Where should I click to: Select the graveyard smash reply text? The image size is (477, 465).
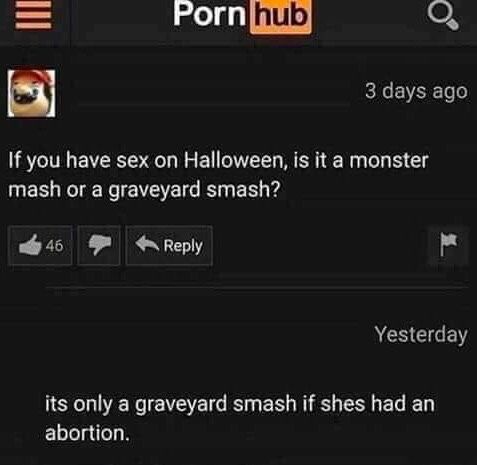(240, 418)
